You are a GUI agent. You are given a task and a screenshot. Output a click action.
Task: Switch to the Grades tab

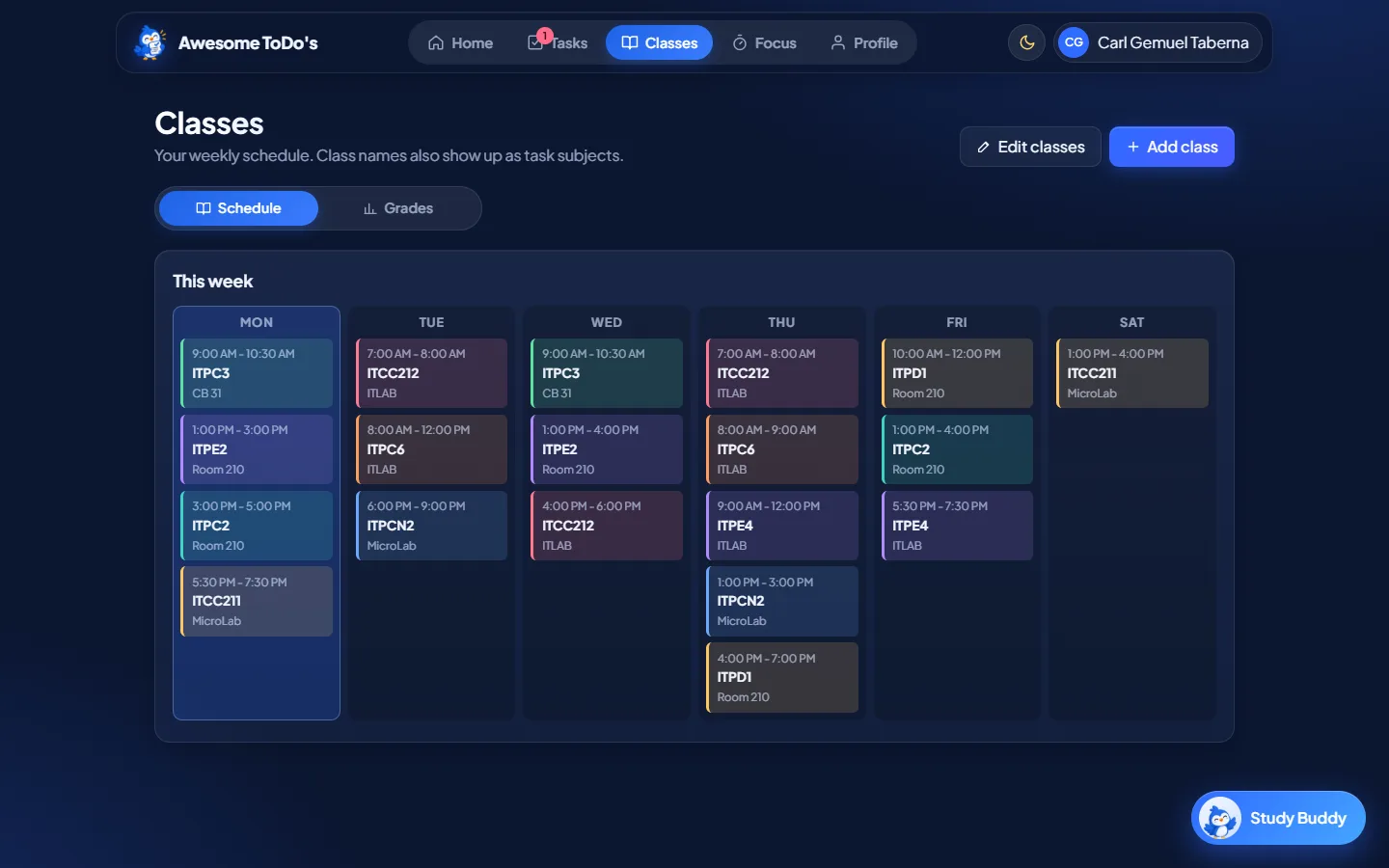[398, 208]
